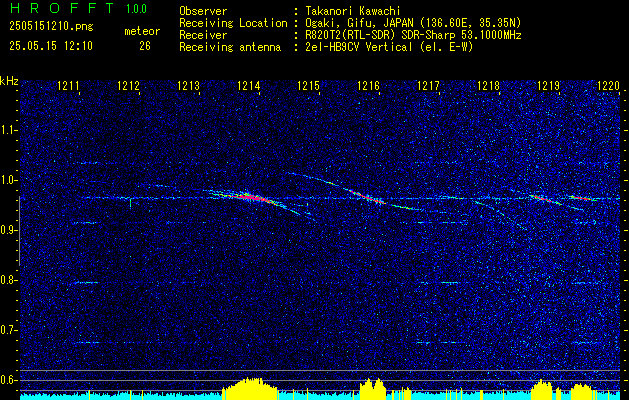Viewport: 629px width, 400px height.
Task: Click the HROFFT title text
Action: point(63,8)
